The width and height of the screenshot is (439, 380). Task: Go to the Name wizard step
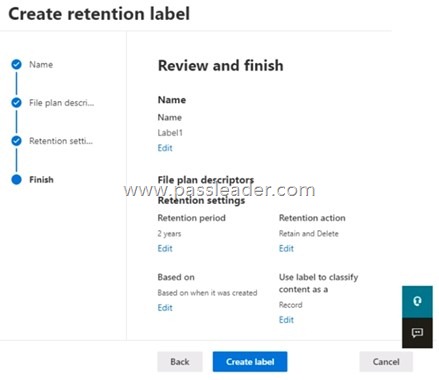pos(41,65)
